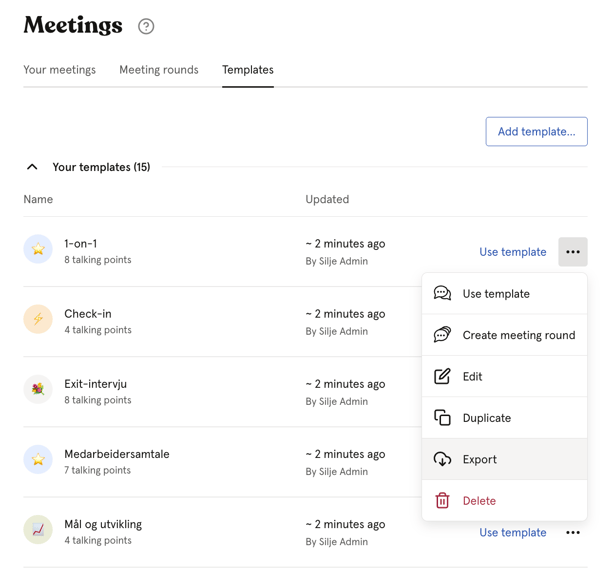Open the Meeting rounds tab
Screen dimensions: 613x570
(159, 70)
